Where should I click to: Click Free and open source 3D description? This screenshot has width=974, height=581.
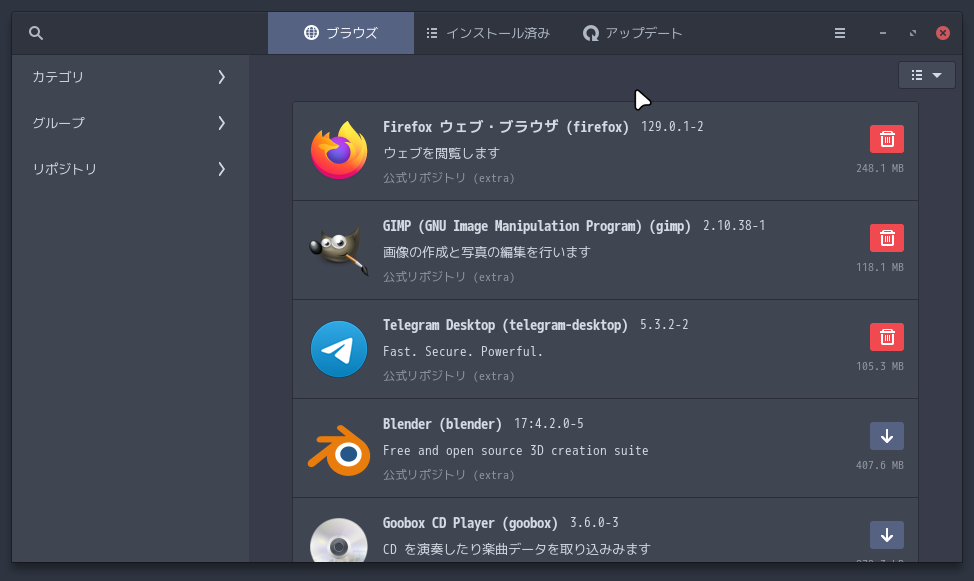516,451
